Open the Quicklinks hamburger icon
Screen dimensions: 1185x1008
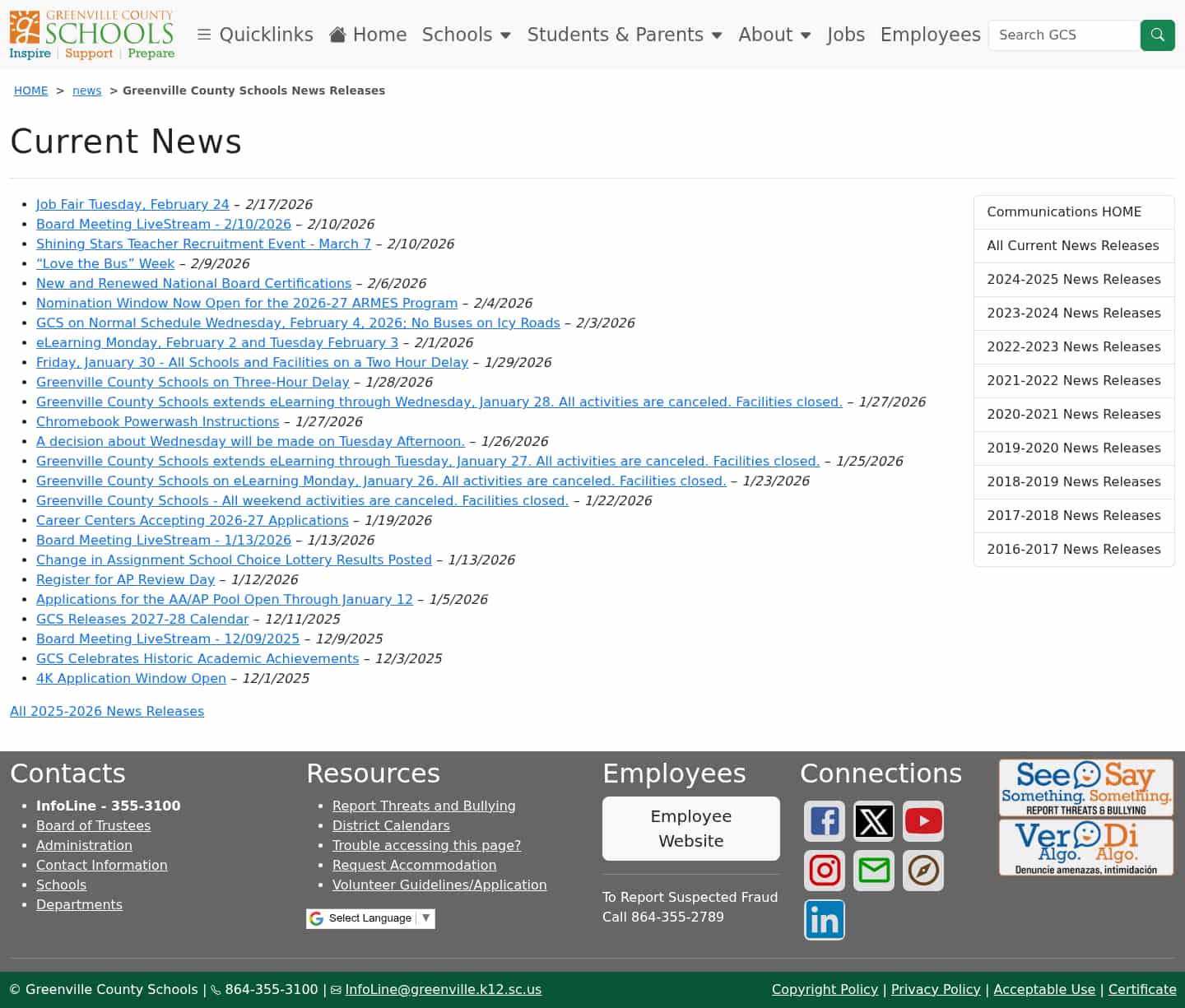203,35
